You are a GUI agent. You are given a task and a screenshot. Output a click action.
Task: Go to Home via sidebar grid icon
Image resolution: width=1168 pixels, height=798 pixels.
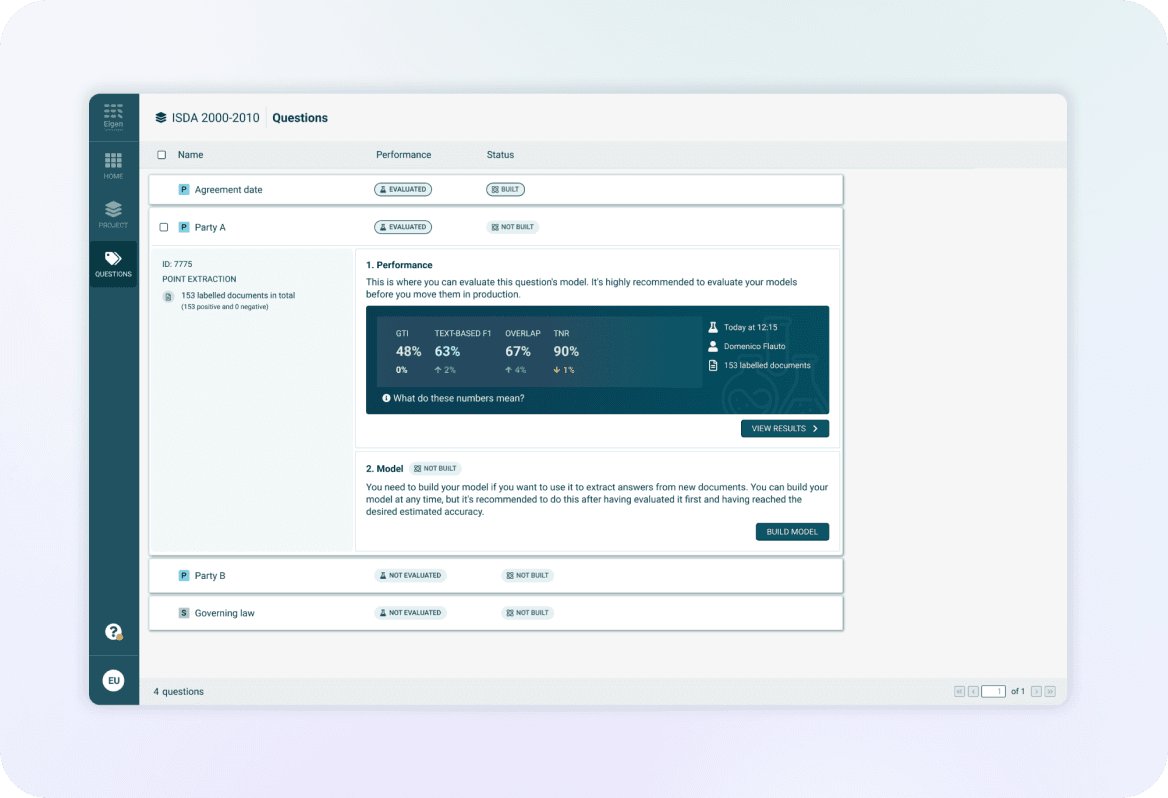pyautogui.click(x=113, y=165)
